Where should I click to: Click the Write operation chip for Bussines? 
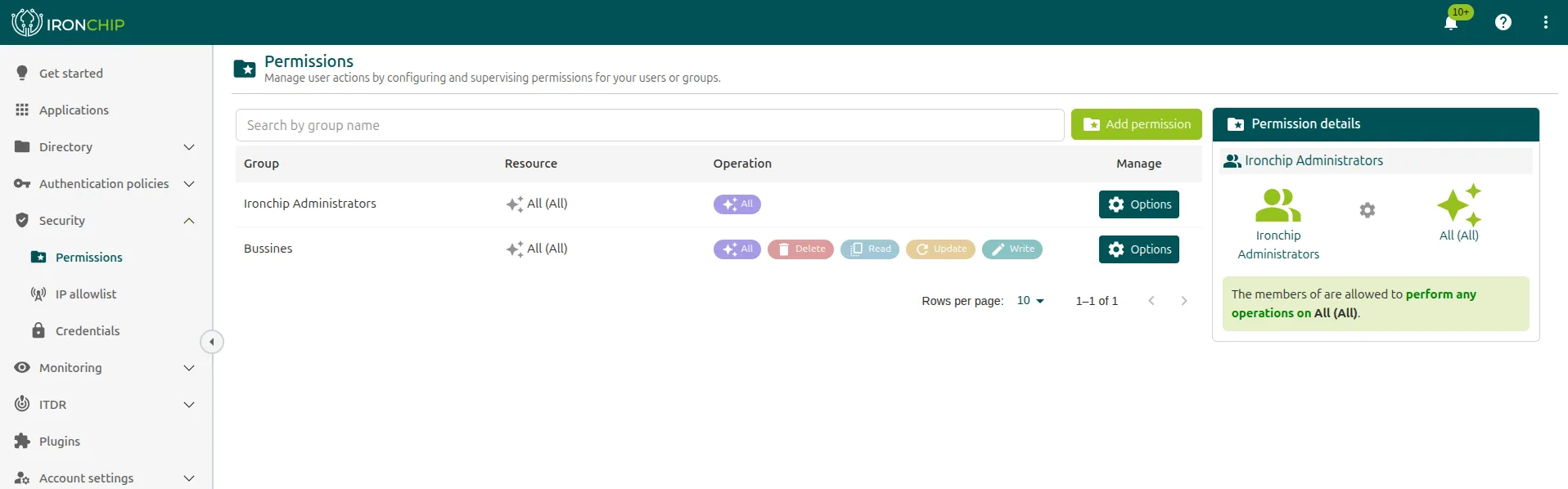click(1012, 249)
